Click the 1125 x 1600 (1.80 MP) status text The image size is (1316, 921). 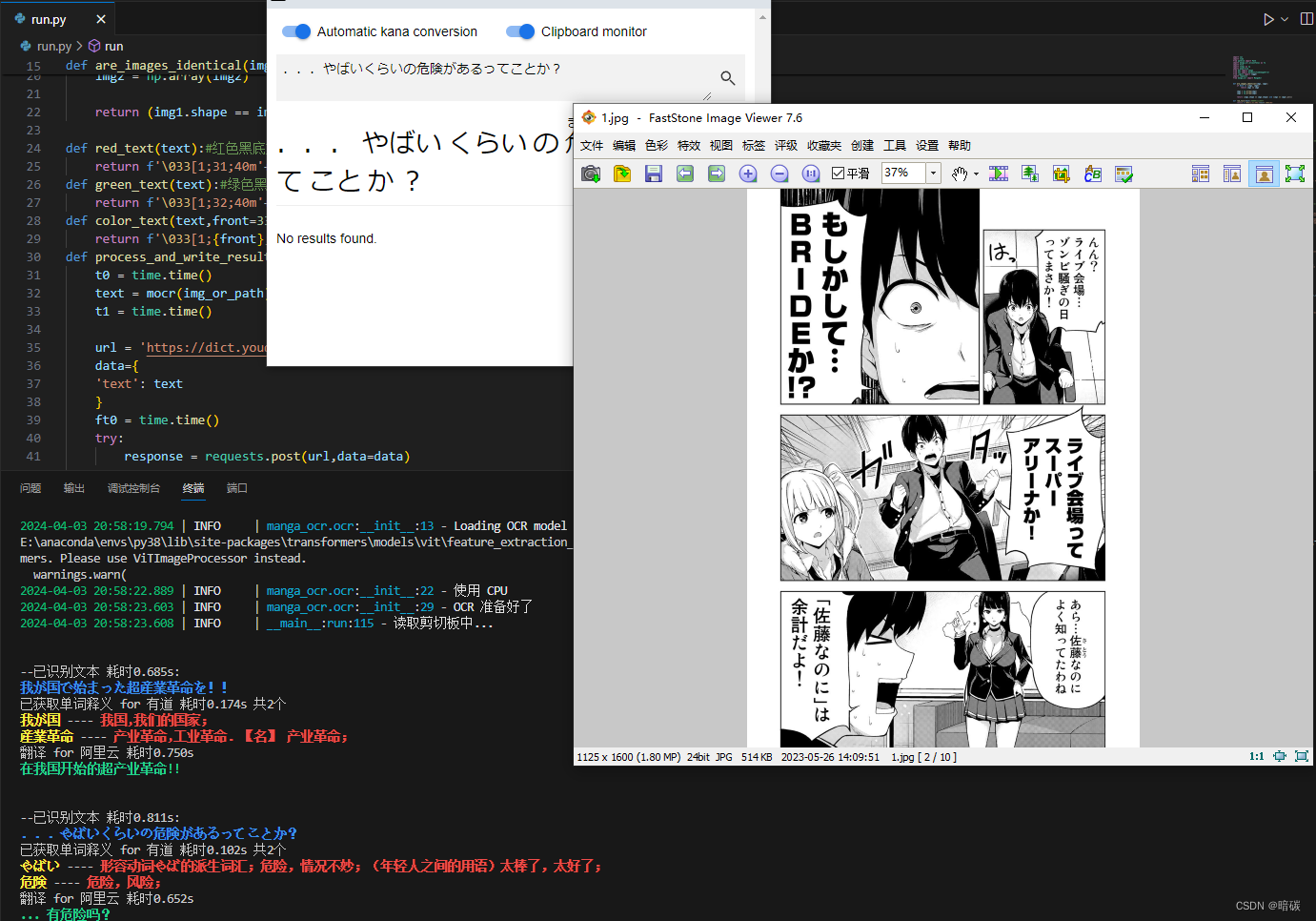pyautogui.click(x=629, y=757)
